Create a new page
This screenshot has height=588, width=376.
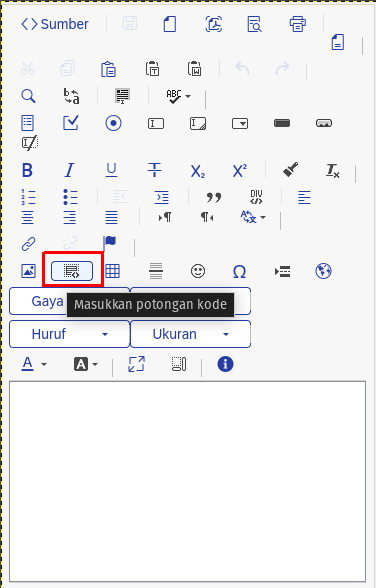170,24
